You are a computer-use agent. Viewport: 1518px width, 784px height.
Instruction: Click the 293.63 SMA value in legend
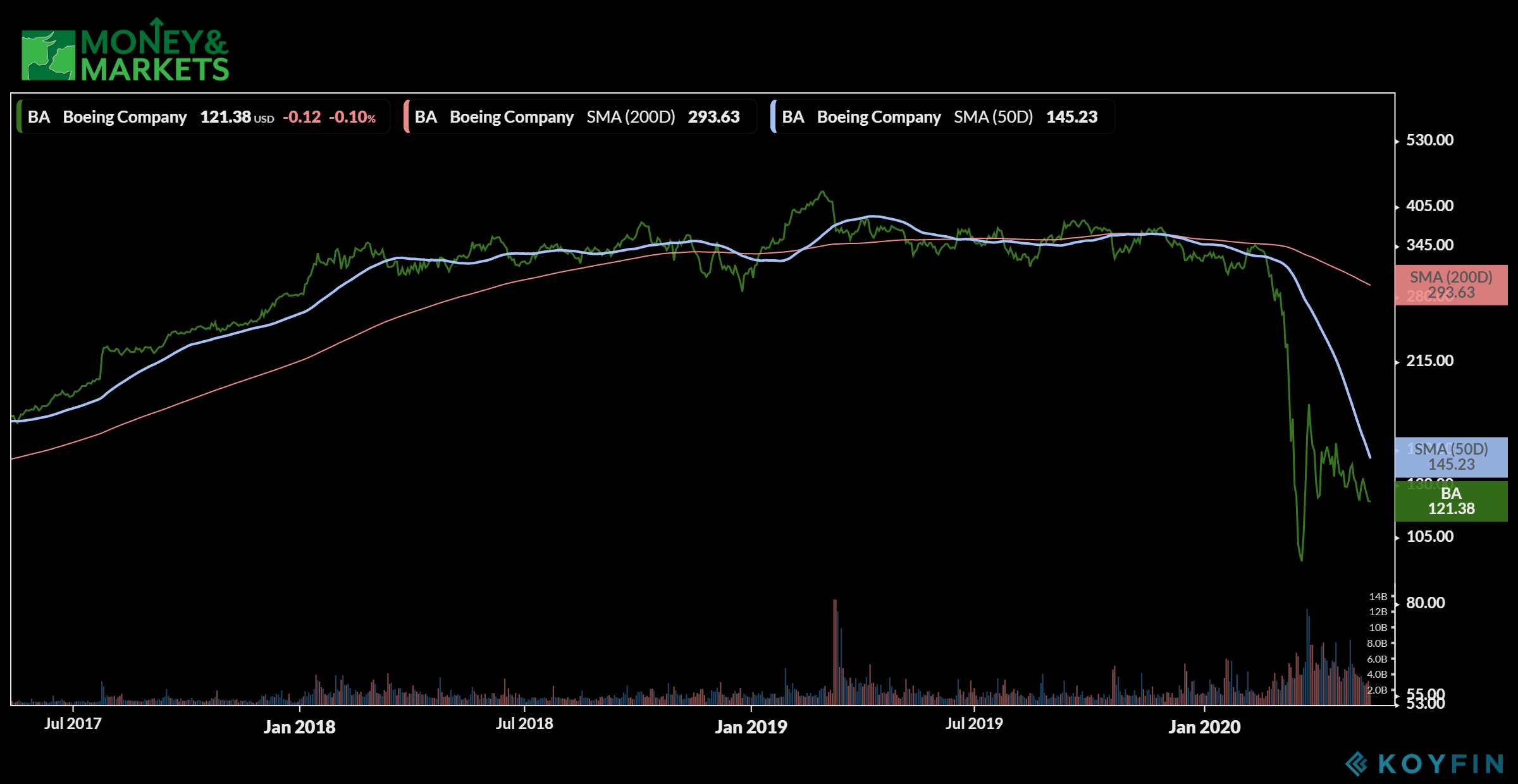pos(714,117)
